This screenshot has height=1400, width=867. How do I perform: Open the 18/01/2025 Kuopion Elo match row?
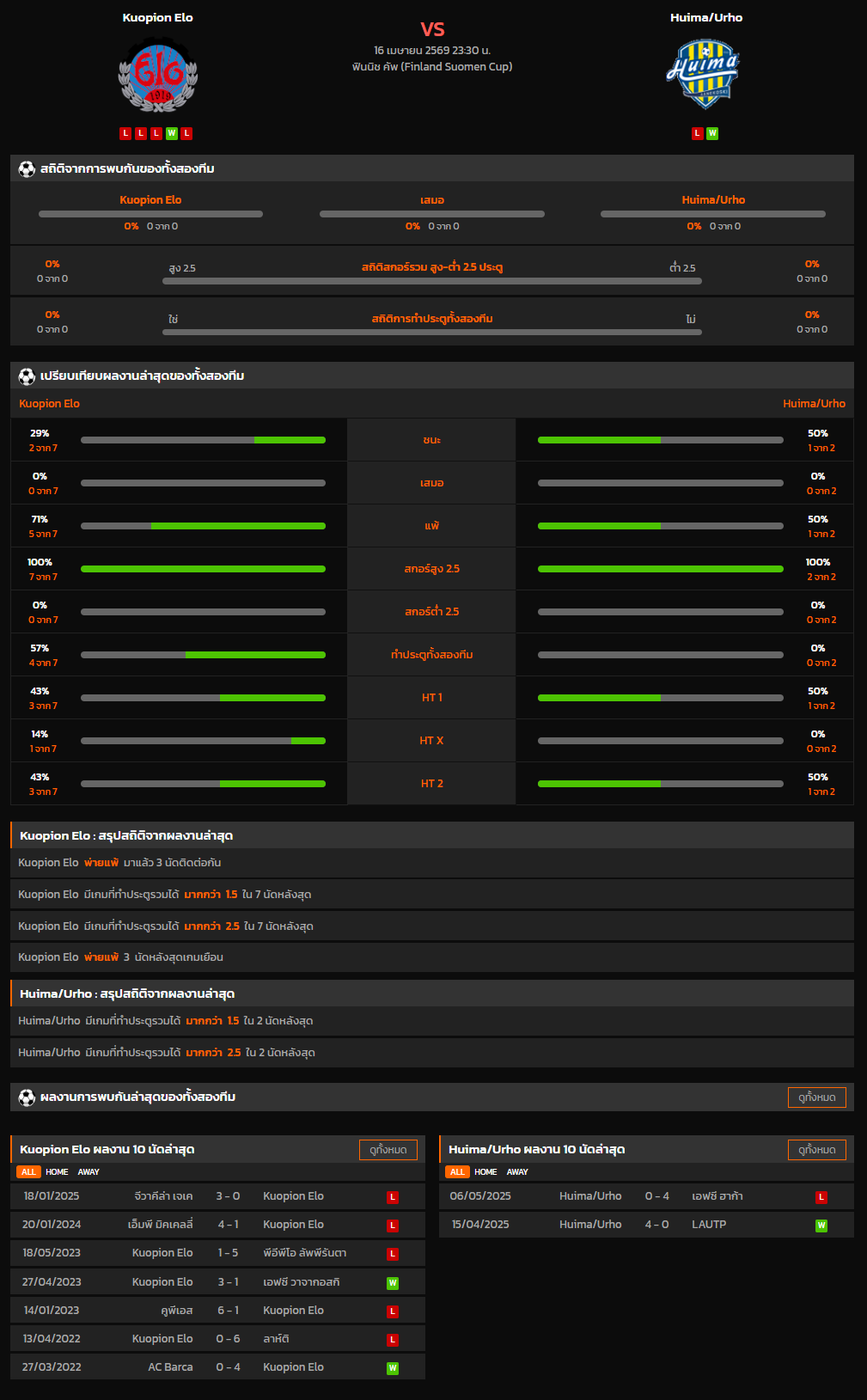coord(217,1196)
